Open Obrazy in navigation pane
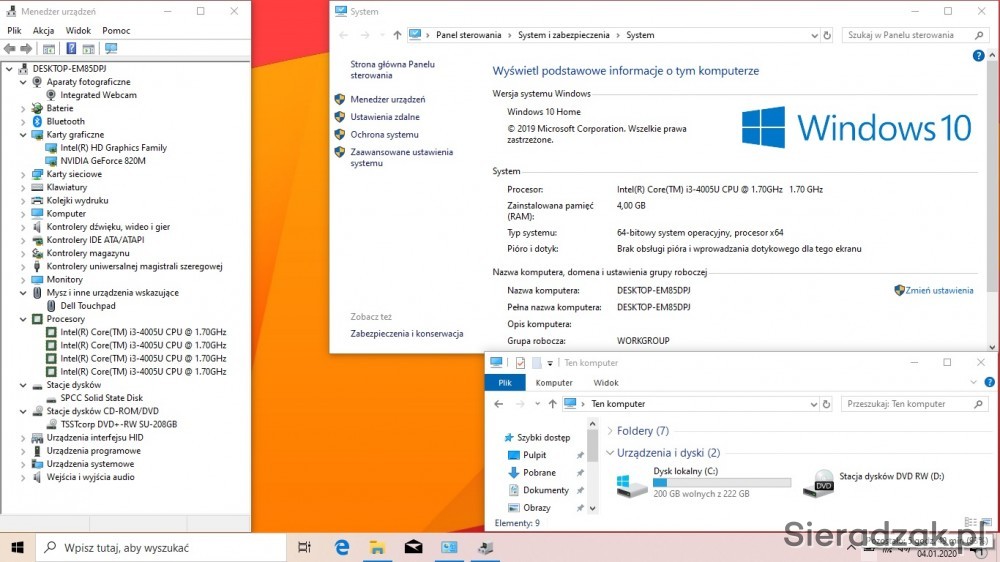The height and width of the screenshot is (562, 1000). point(536,508)
